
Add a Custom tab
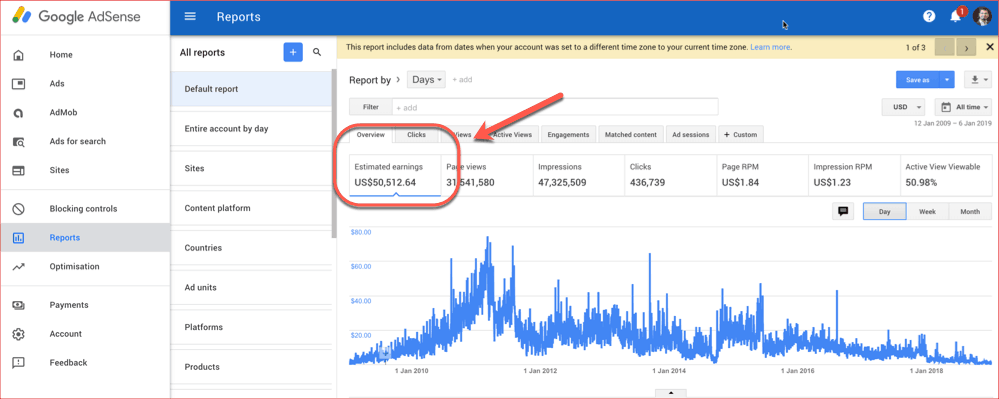click(741, 134)
